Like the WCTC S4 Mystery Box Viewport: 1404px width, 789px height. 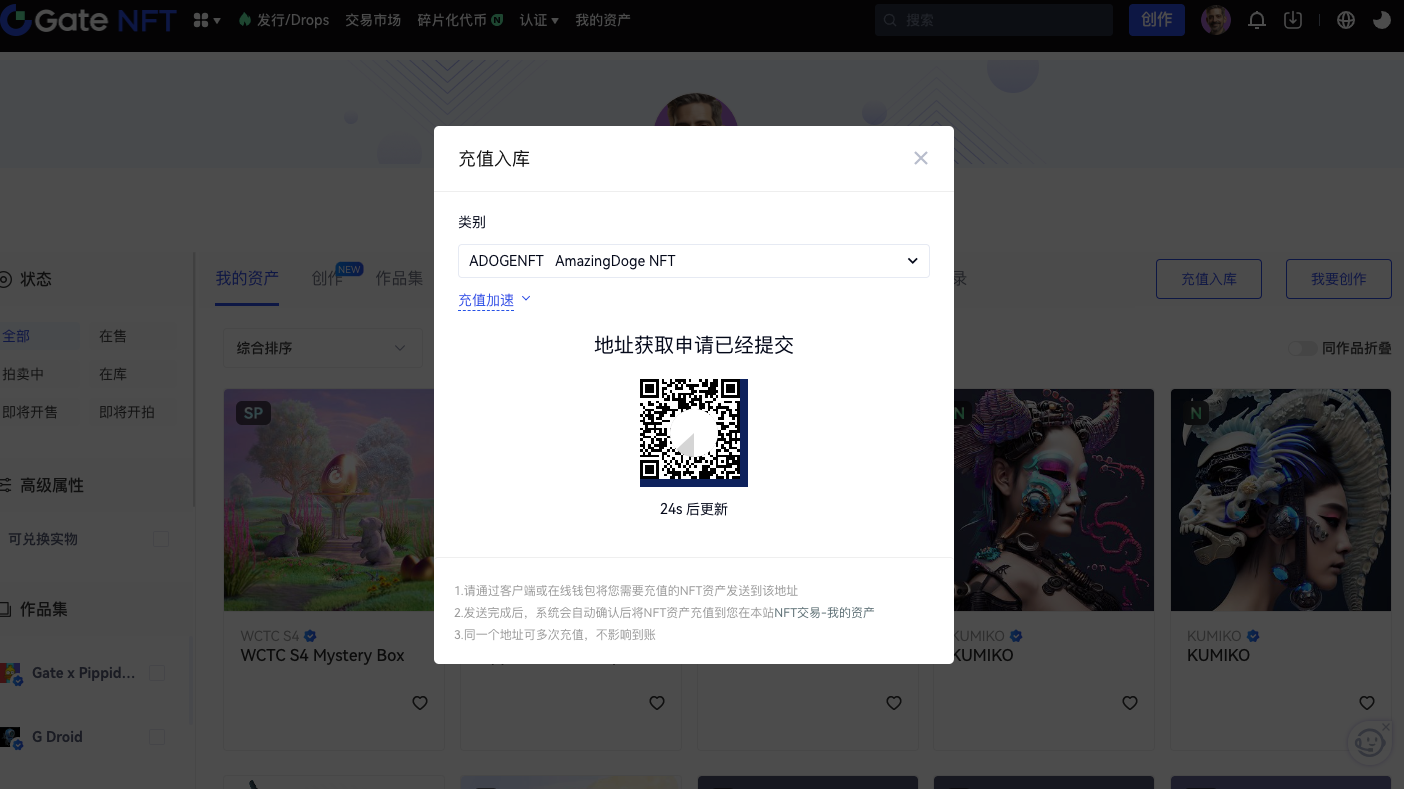420,703
